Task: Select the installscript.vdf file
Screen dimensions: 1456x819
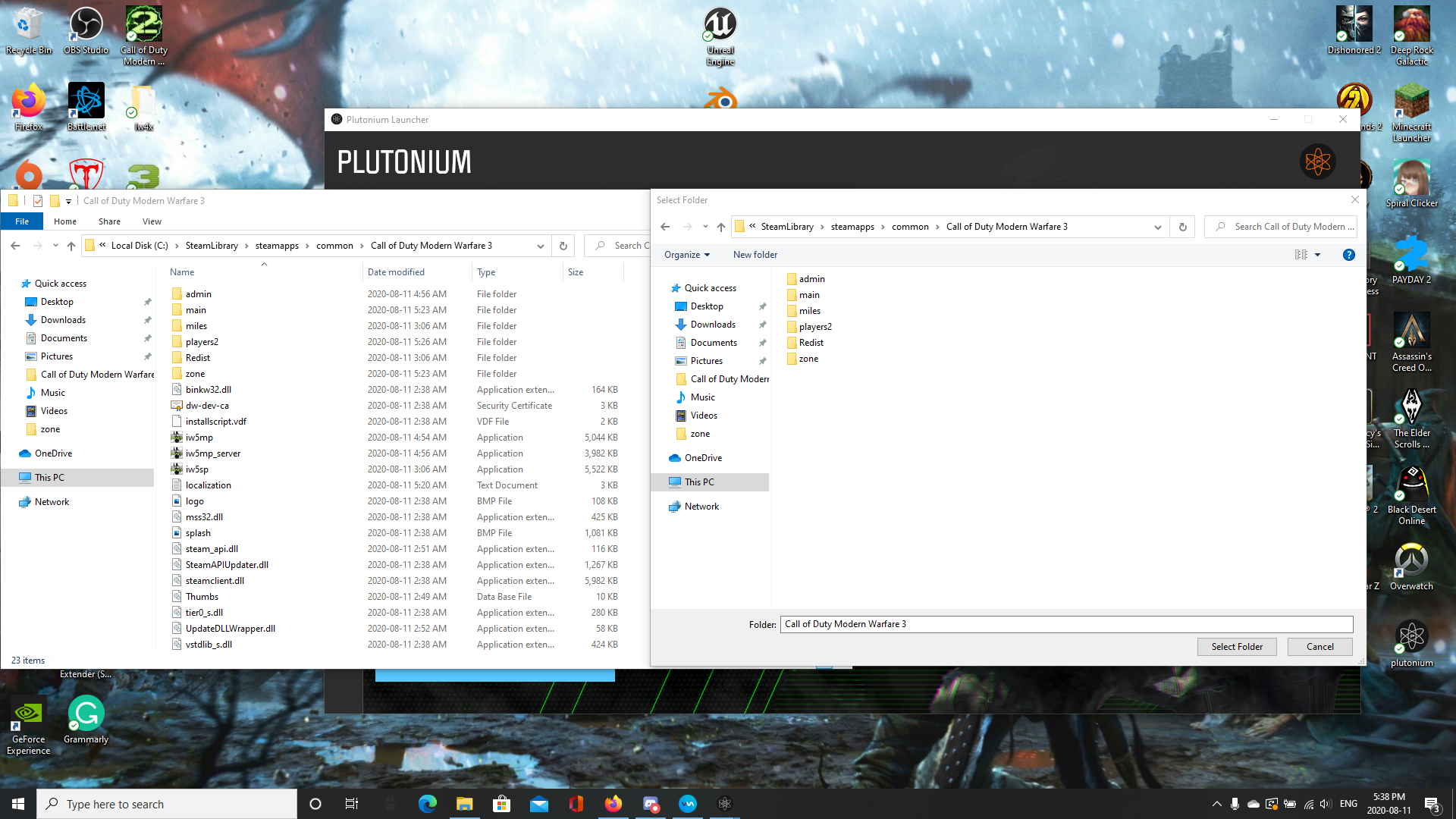Action: 215,422
